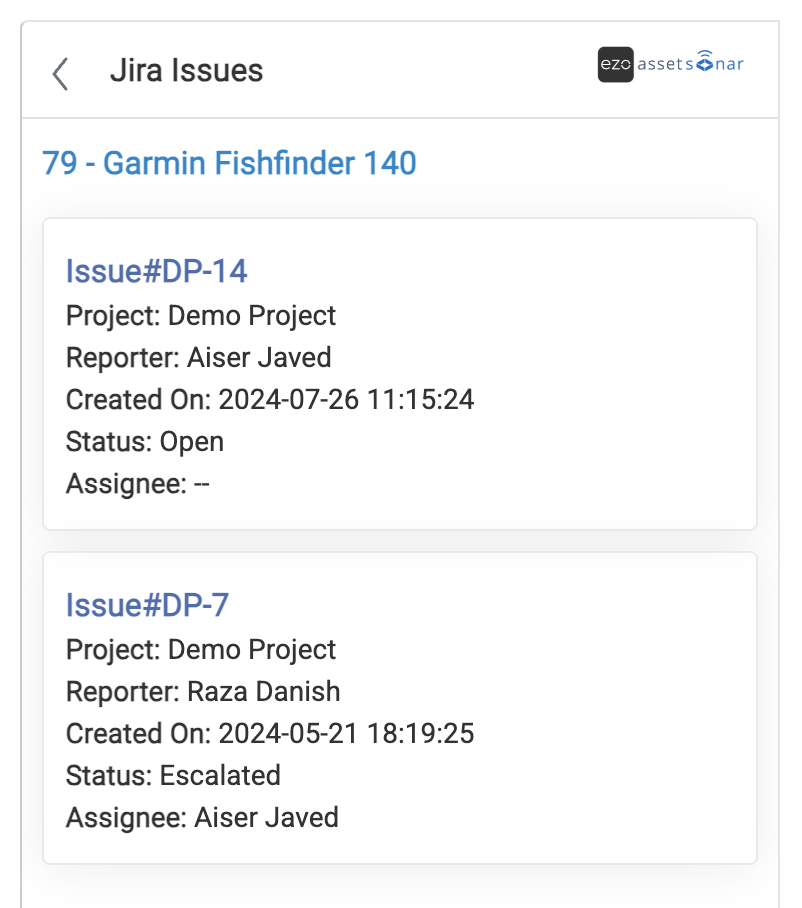
Task: Click the Project line in the DP-7 card
Action: pyautogui.click(x=201, y=650)
